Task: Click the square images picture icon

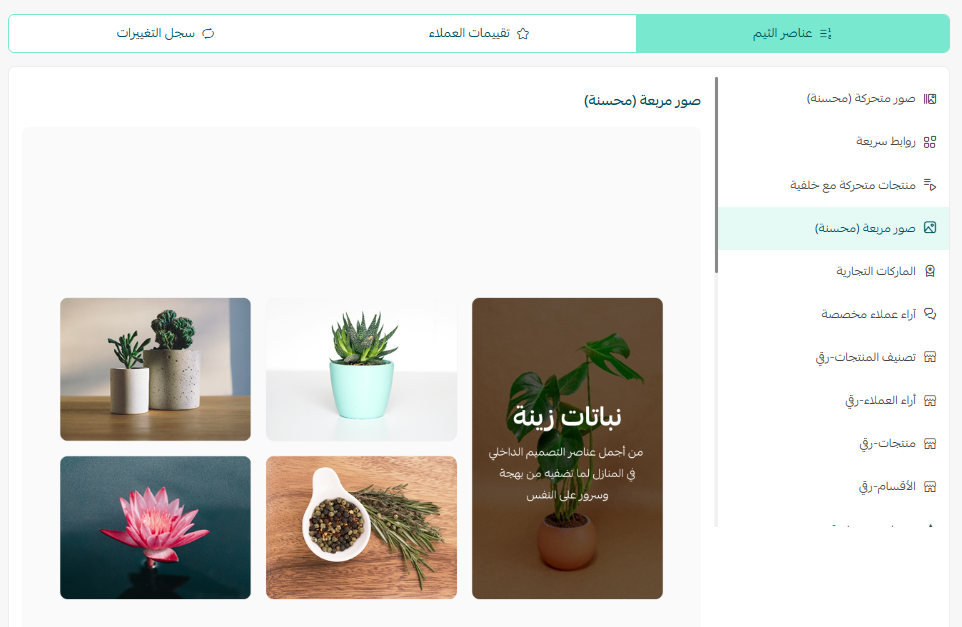Action: coord(930,228)
